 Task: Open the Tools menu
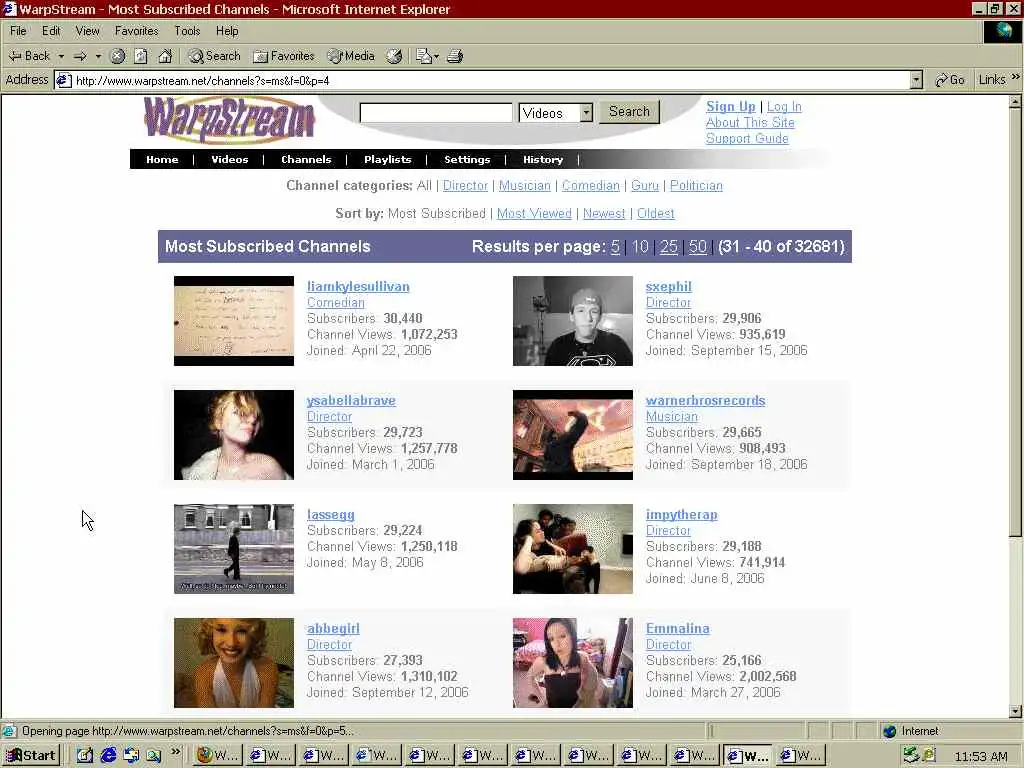[187, 31]
